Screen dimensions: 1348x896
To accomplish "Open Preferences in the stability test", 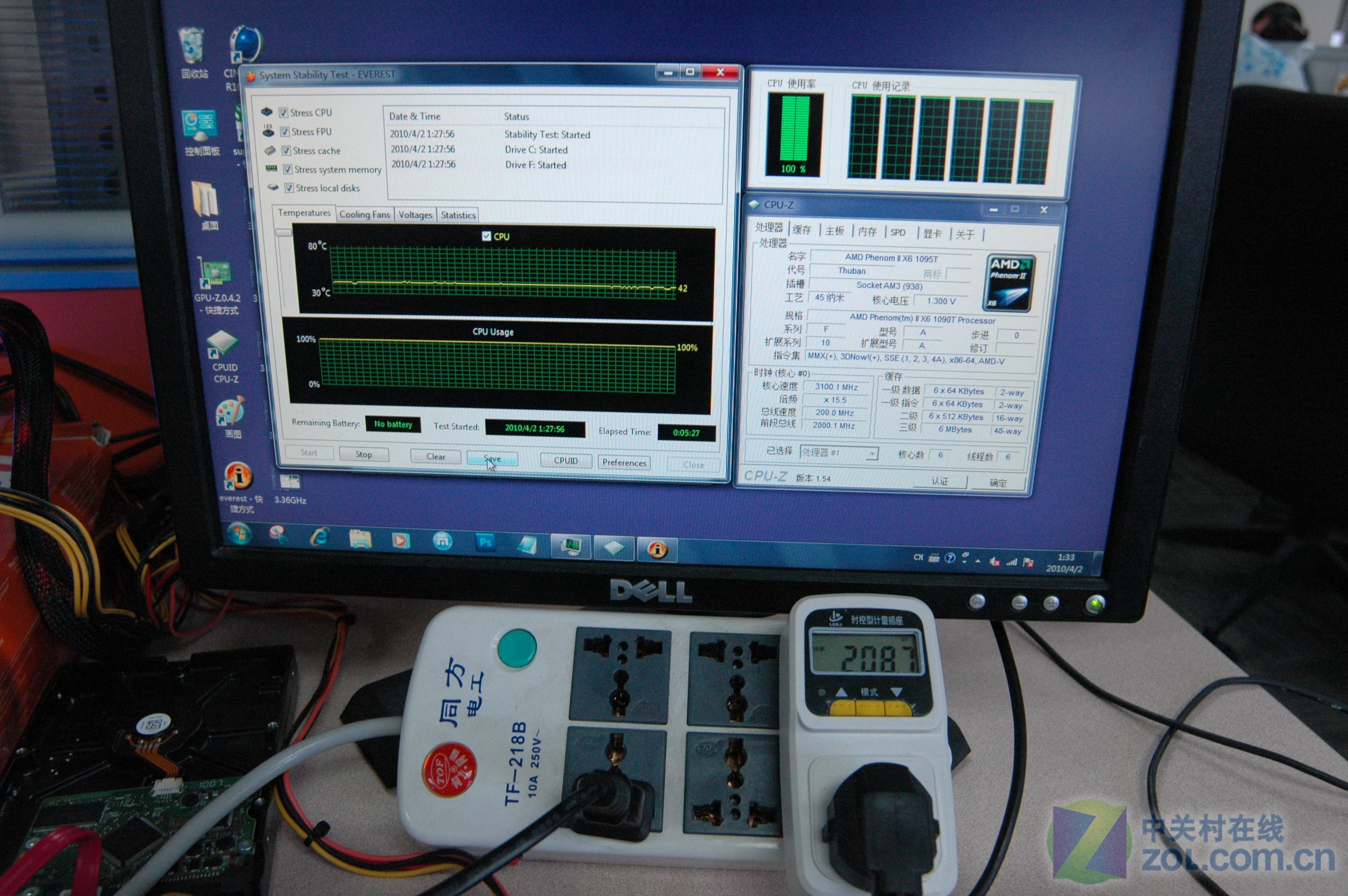I will (x=624, y=463).
